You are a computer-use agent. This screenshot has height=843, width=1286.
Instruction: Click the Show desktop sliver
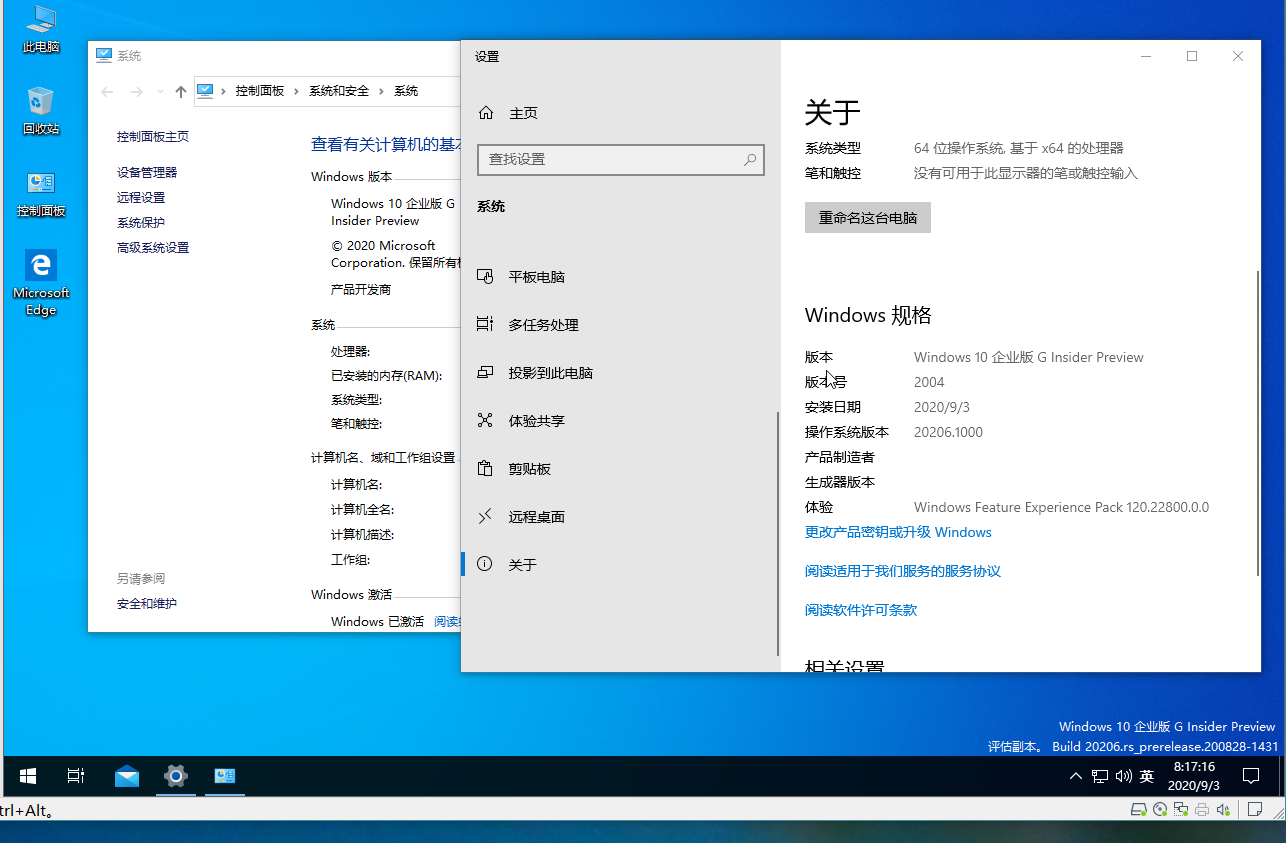coord(1282,776)
